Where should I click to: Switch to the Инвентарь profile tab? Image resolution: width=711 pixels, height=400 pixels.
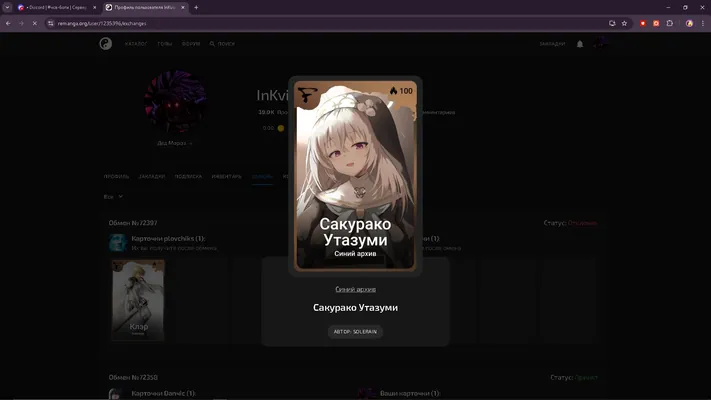(x=227, y=176)
